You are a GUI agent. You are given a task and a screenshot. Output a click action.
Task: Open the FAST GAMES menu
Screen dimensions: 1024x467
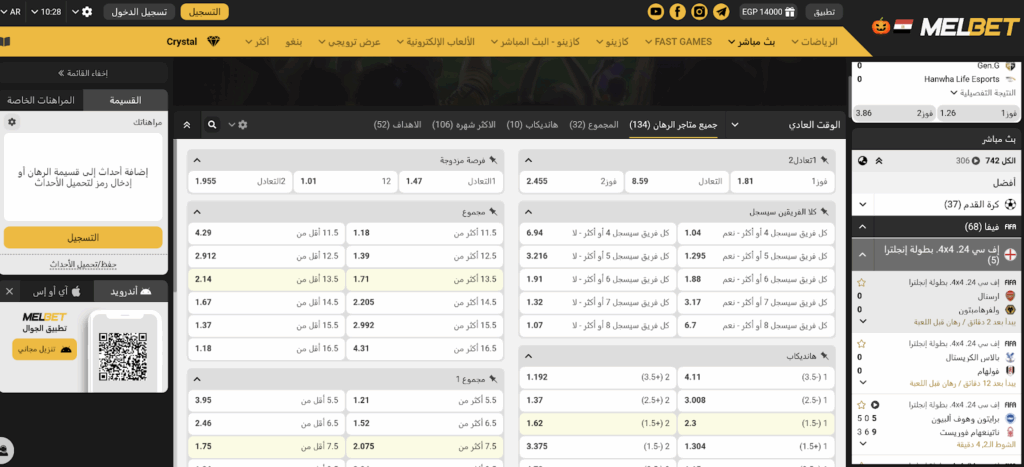click(x=678, y=41)
